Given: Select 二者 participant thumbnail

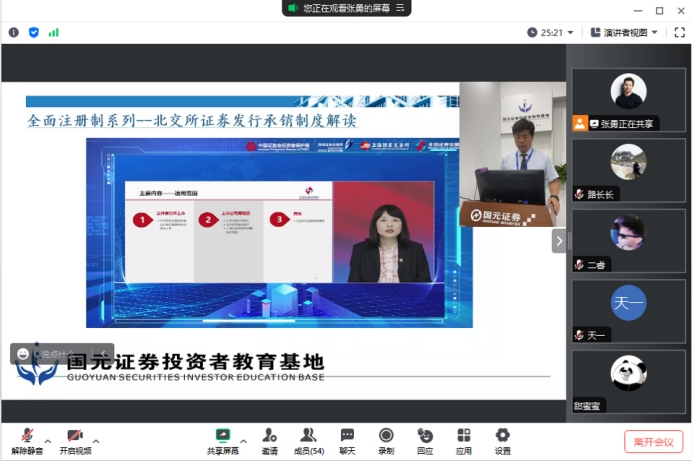Looking at the screenshot, I should point(628,241).
